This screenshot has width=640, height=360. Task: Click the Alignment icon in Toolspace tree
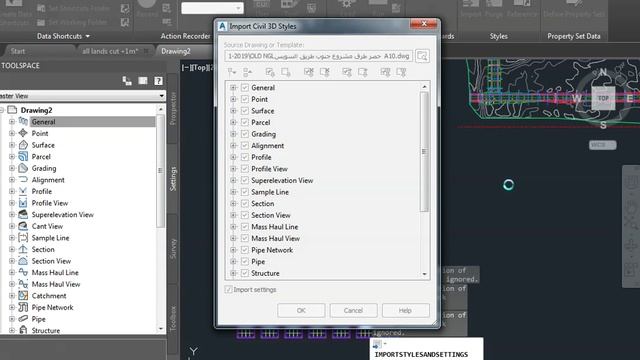(23, 180)
